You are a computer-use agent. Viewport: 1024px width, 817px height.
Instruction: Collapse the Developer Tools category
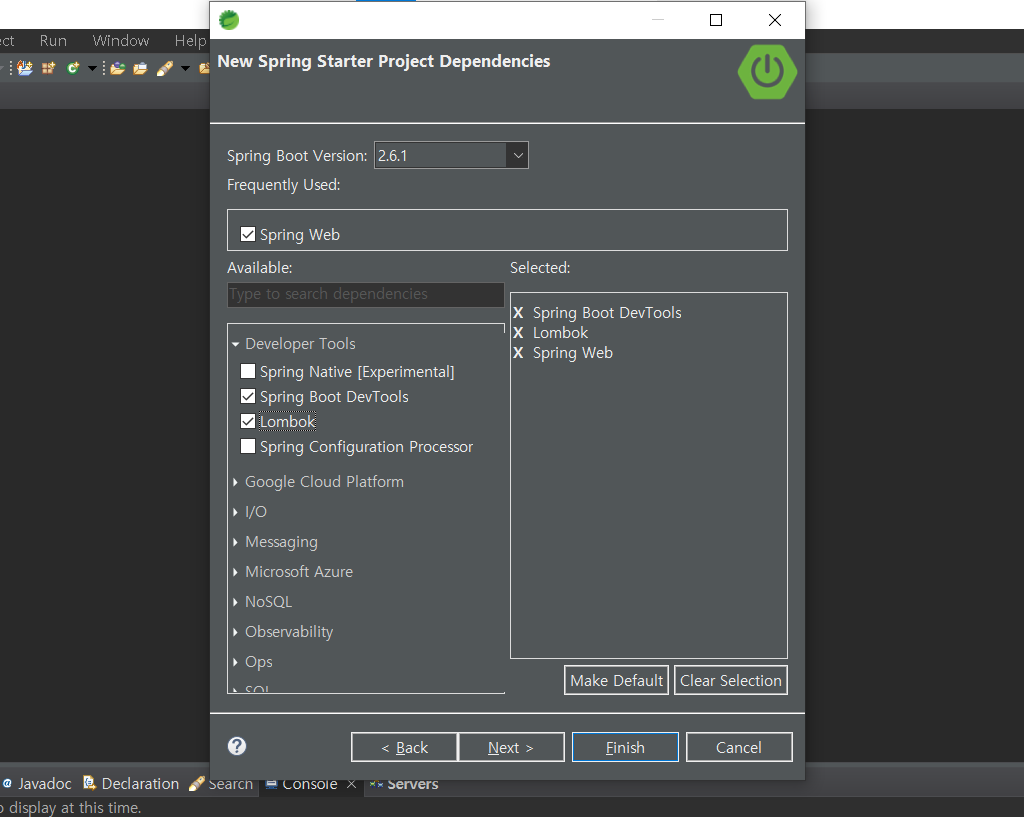[x=236, y=344]
